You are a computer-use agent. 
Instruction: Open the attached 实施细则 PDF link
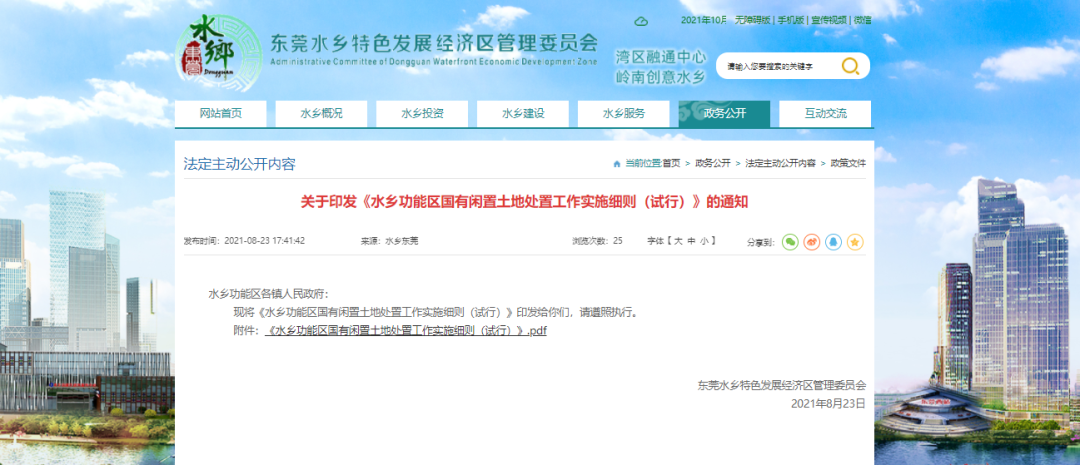click(406, 331)
